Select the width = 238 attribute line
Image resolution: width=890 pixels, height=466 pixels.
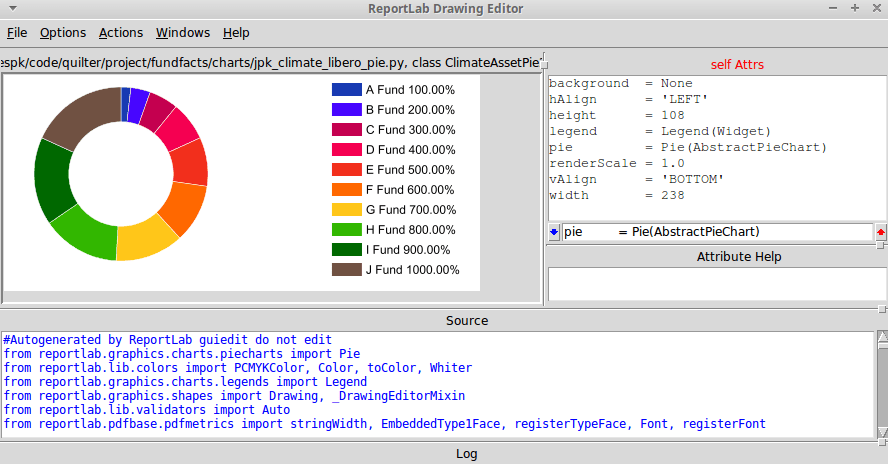[616, 195]
